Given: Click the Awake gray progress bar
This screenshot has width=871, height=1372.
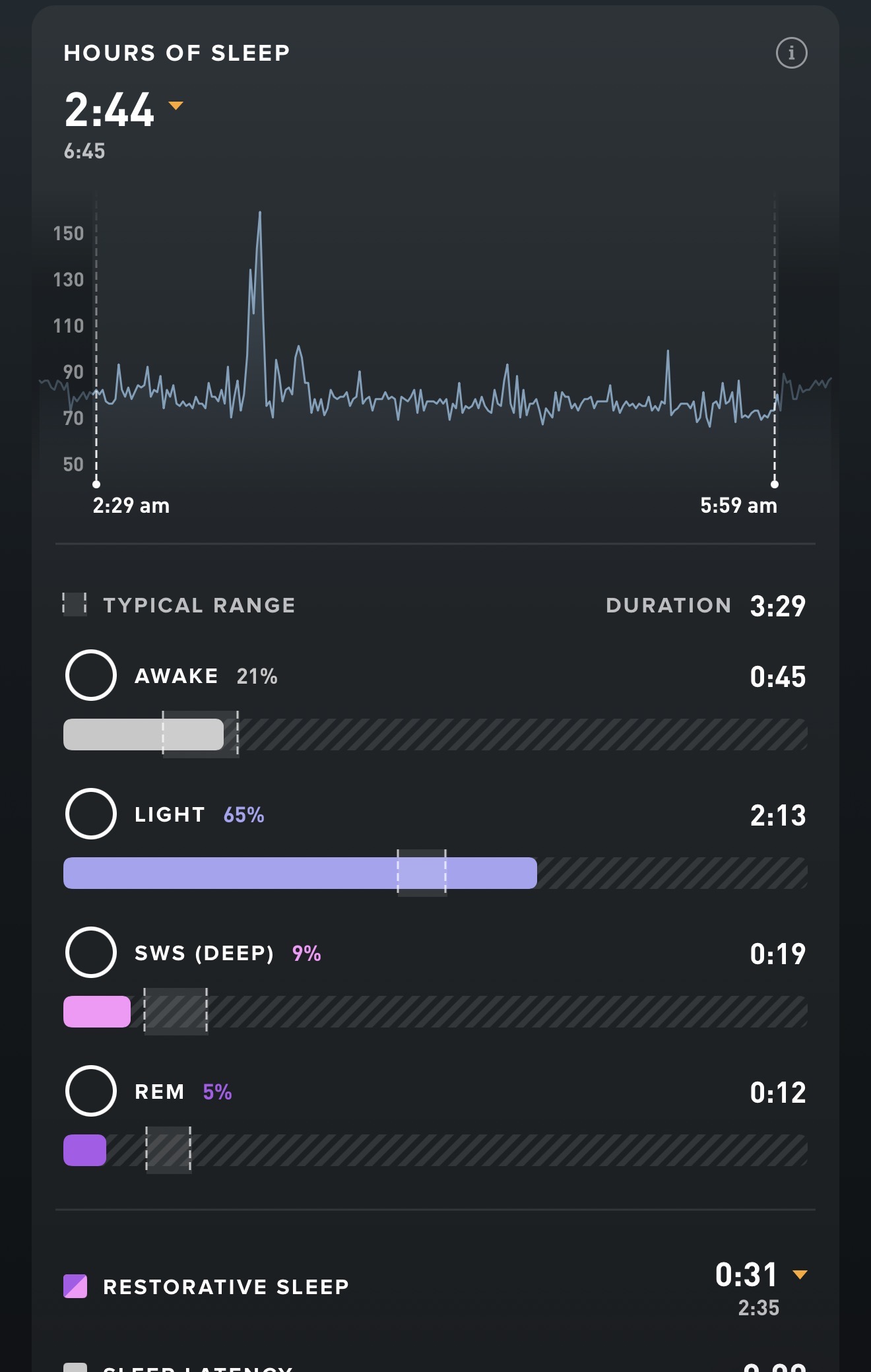Looking at the screenshot, I should 143,735.
